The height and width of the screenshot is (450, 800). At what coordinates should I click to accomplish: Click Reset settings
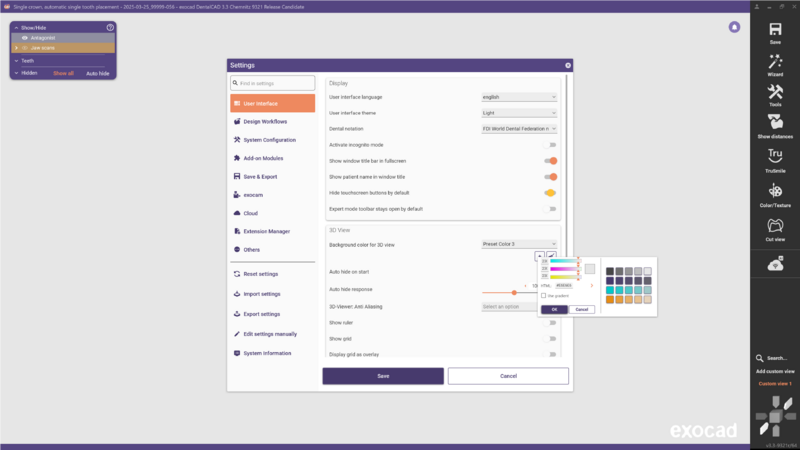261,274
